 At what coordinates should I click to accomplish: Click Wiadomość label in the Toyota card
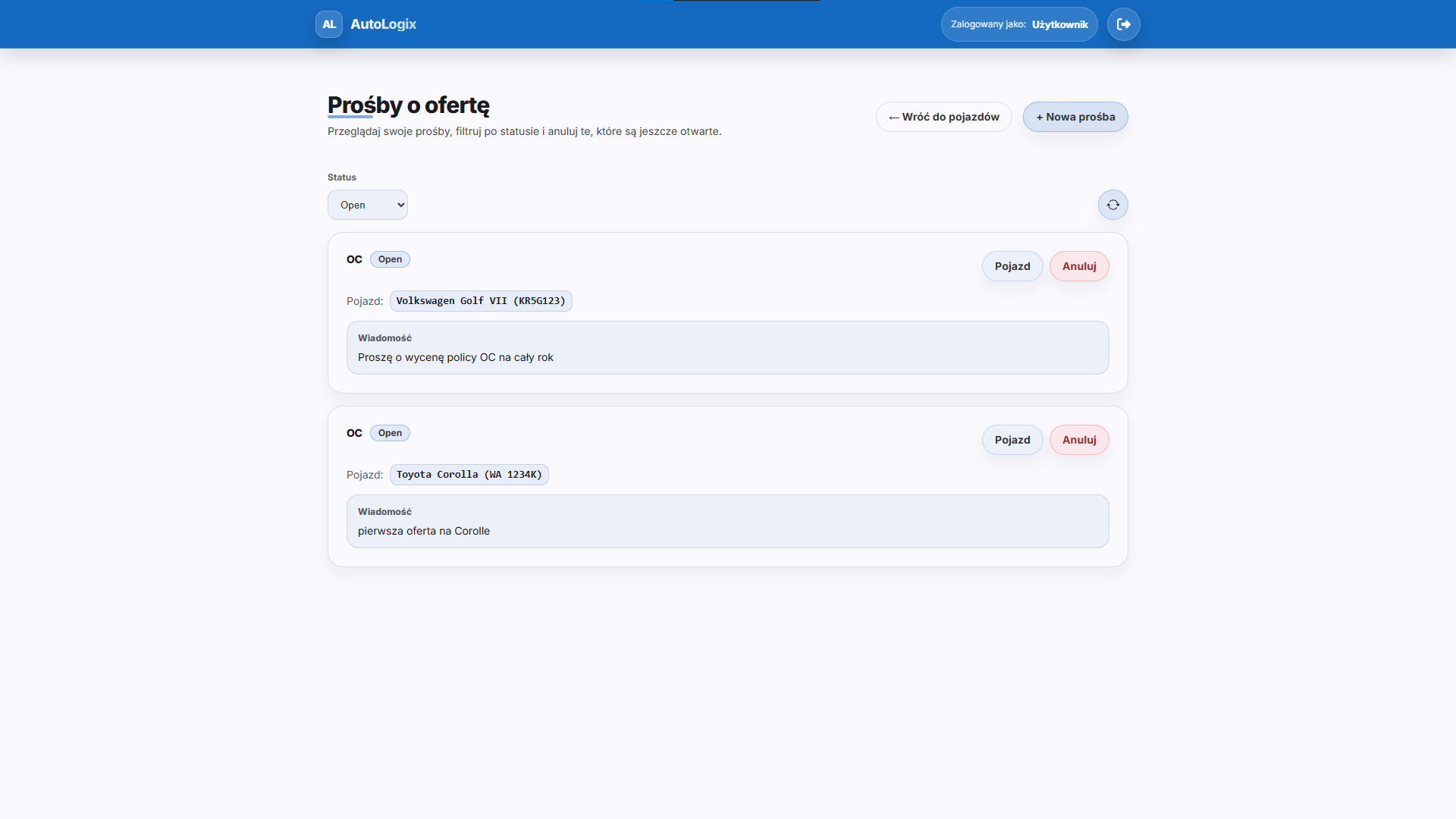(384, 512)
